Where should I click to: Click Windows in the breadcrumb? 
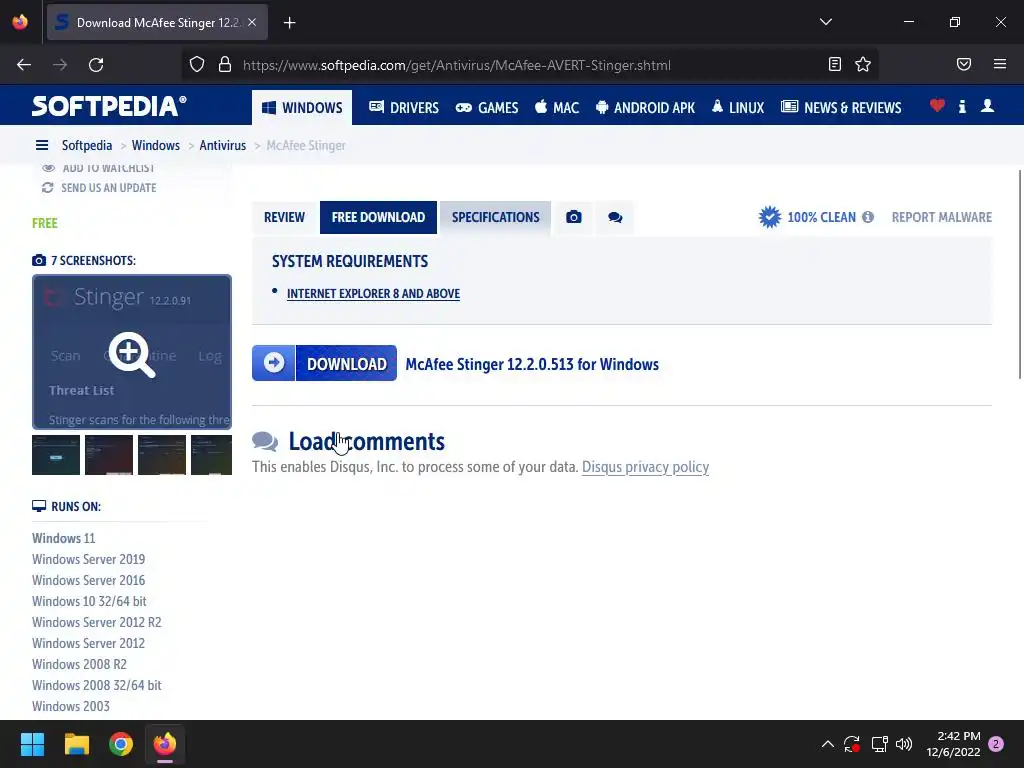155,145
